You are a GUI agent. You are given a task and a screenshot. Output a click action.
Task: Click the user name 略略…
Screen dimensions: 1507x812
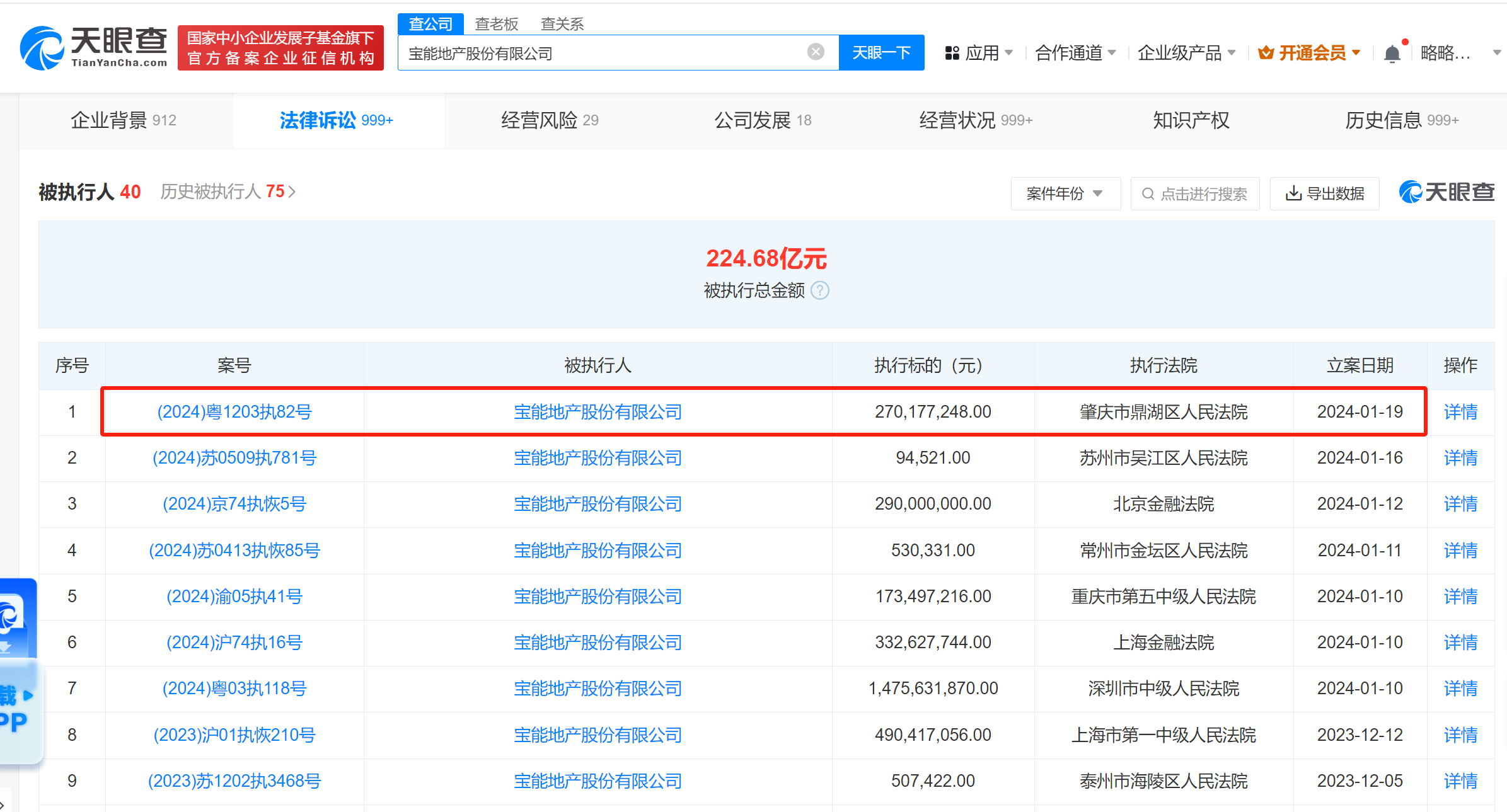[1445, 53]
